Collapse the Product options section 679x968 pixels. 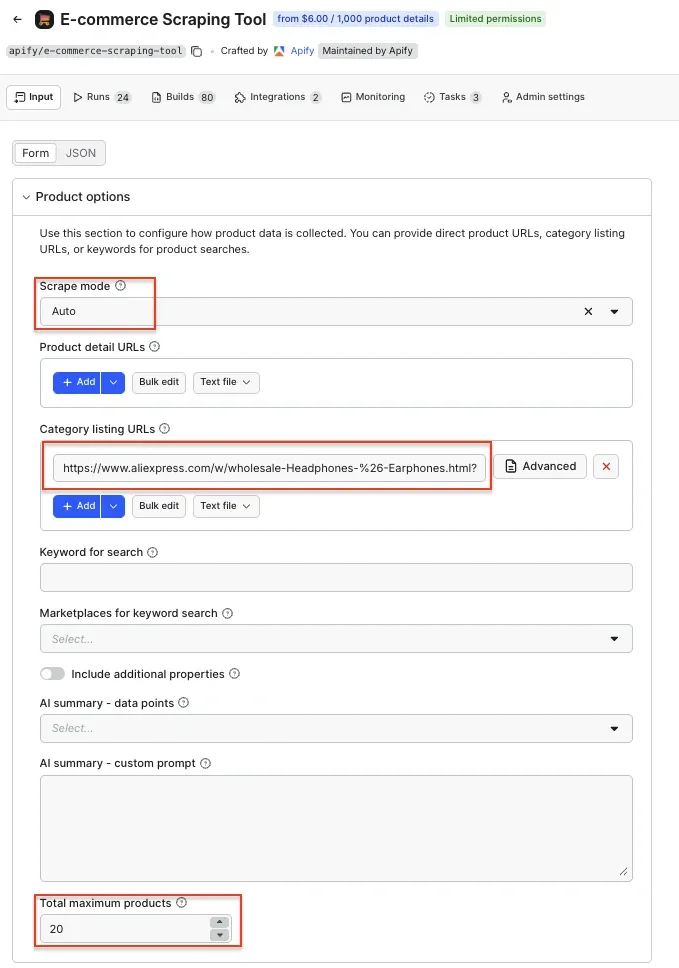(x=26, y=197)
